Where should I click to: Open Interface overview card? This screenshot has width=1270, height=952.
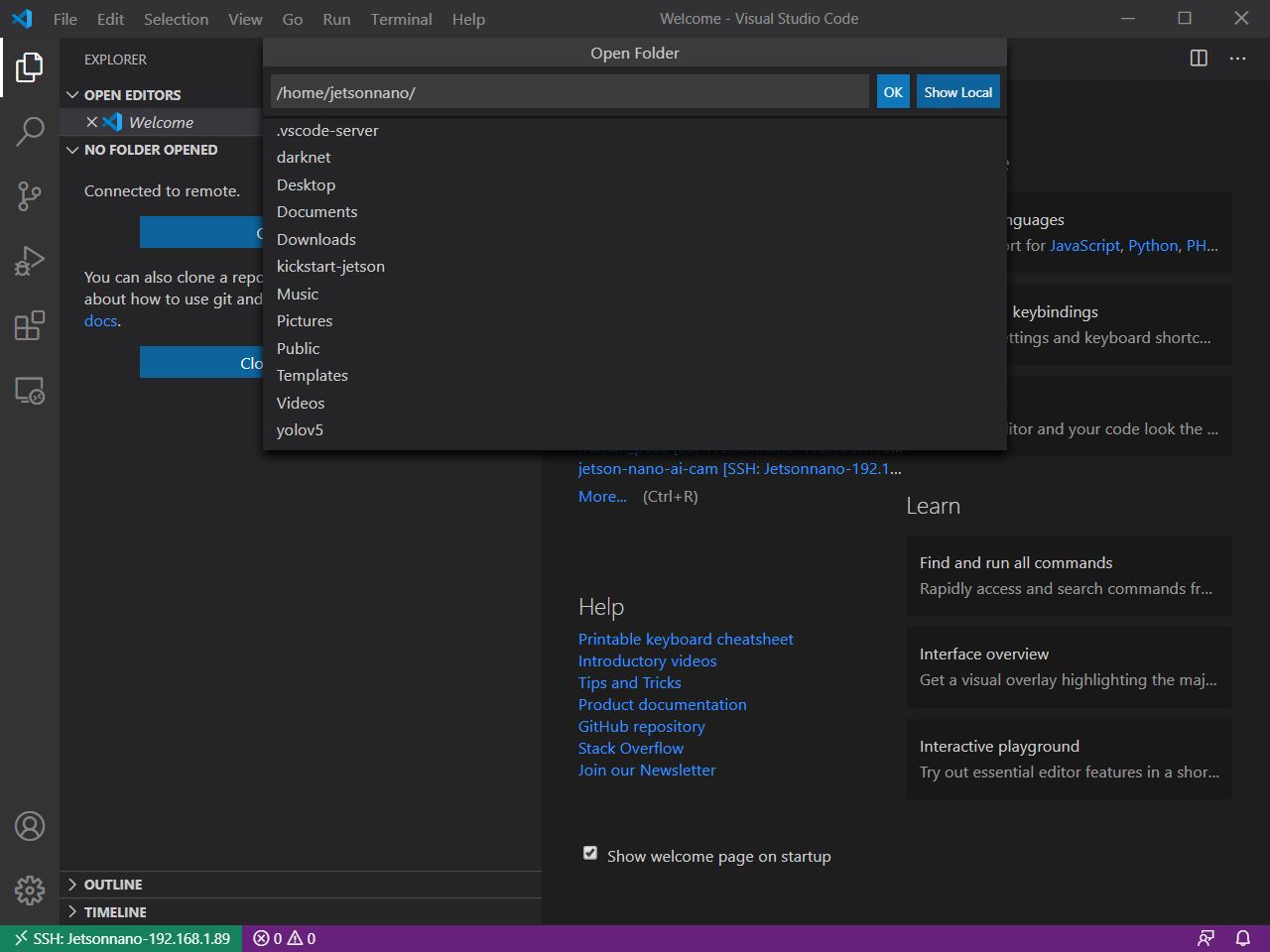(x=1069, y=667)
